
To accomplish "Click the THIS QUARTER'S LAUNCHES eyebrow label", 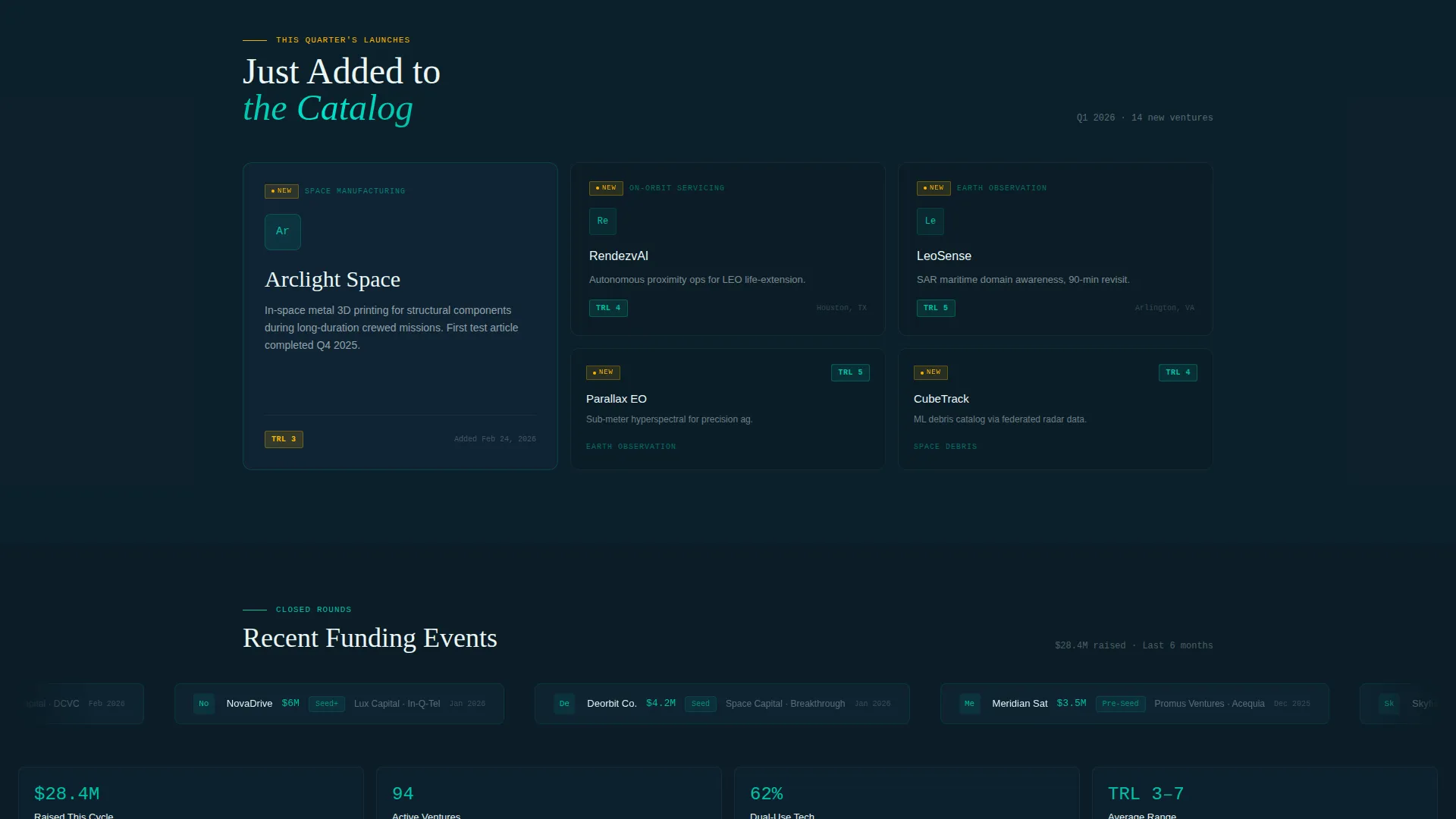I will tap(343, 40).
